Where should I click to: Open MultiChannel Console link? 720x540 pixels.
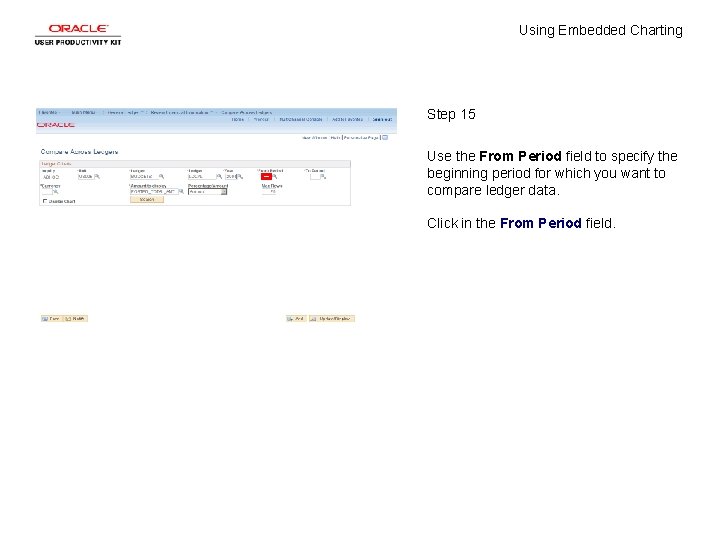(x=301, y=119)
